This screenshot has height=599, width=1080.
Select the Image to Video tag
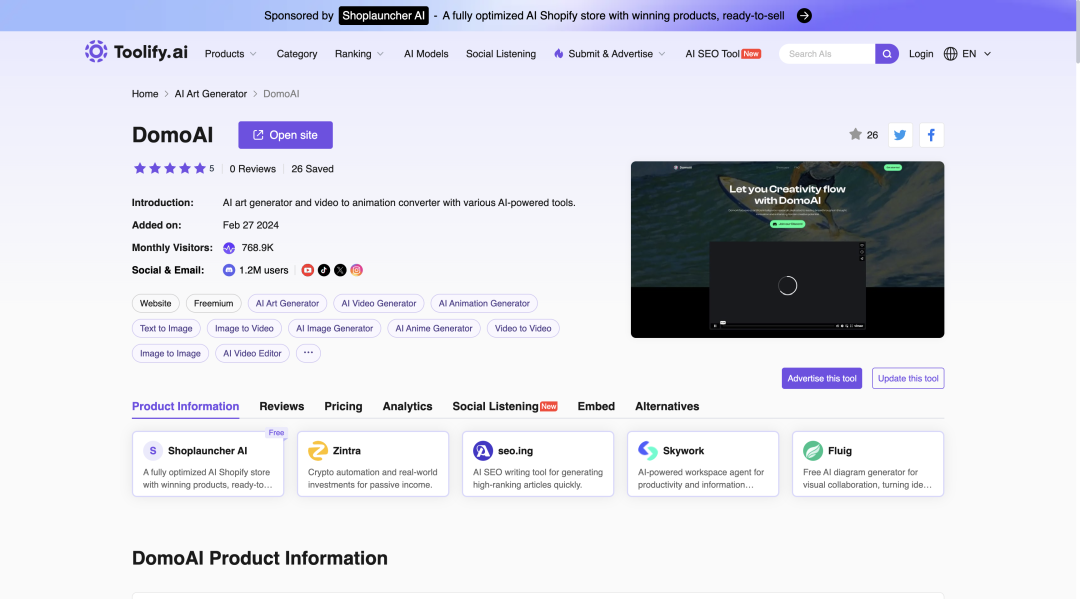click(244, 328)
